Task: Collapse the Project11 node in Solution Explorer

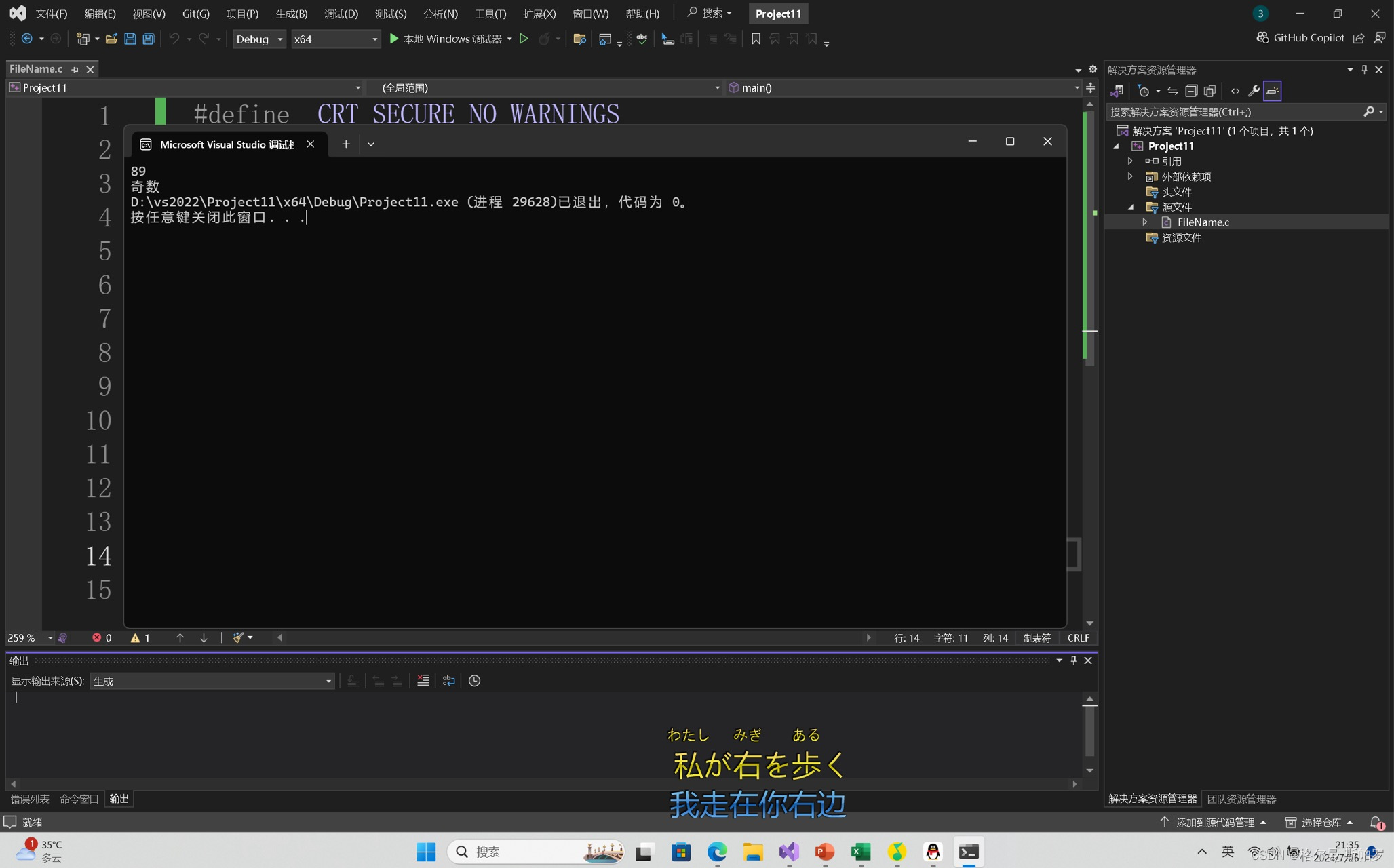Action: tap(1117, 146)
